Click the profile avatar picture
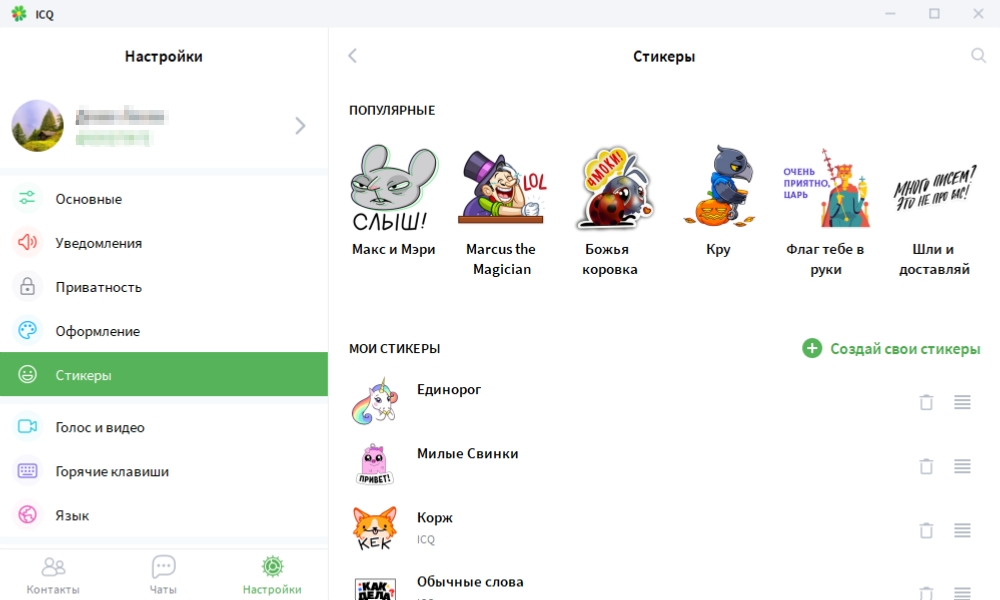The height and width of the screenshot is (600, 1000). coord(38,126)
